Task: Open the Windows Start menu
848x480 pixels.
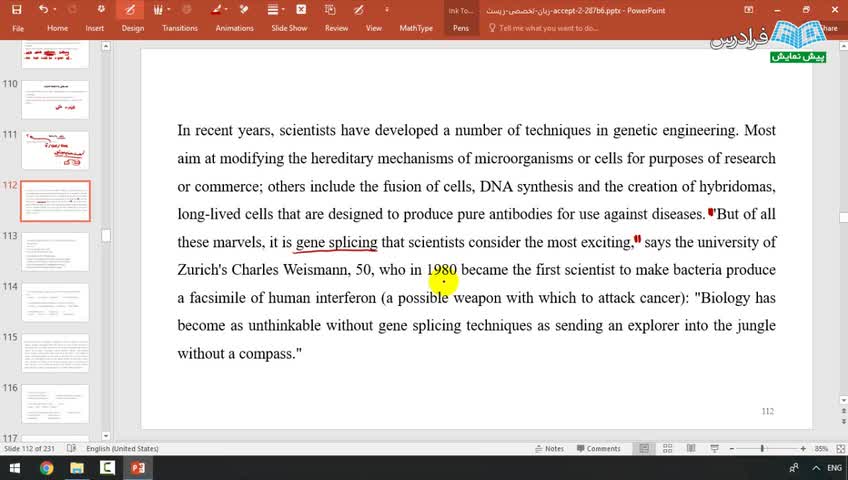Action: [15, 468]
